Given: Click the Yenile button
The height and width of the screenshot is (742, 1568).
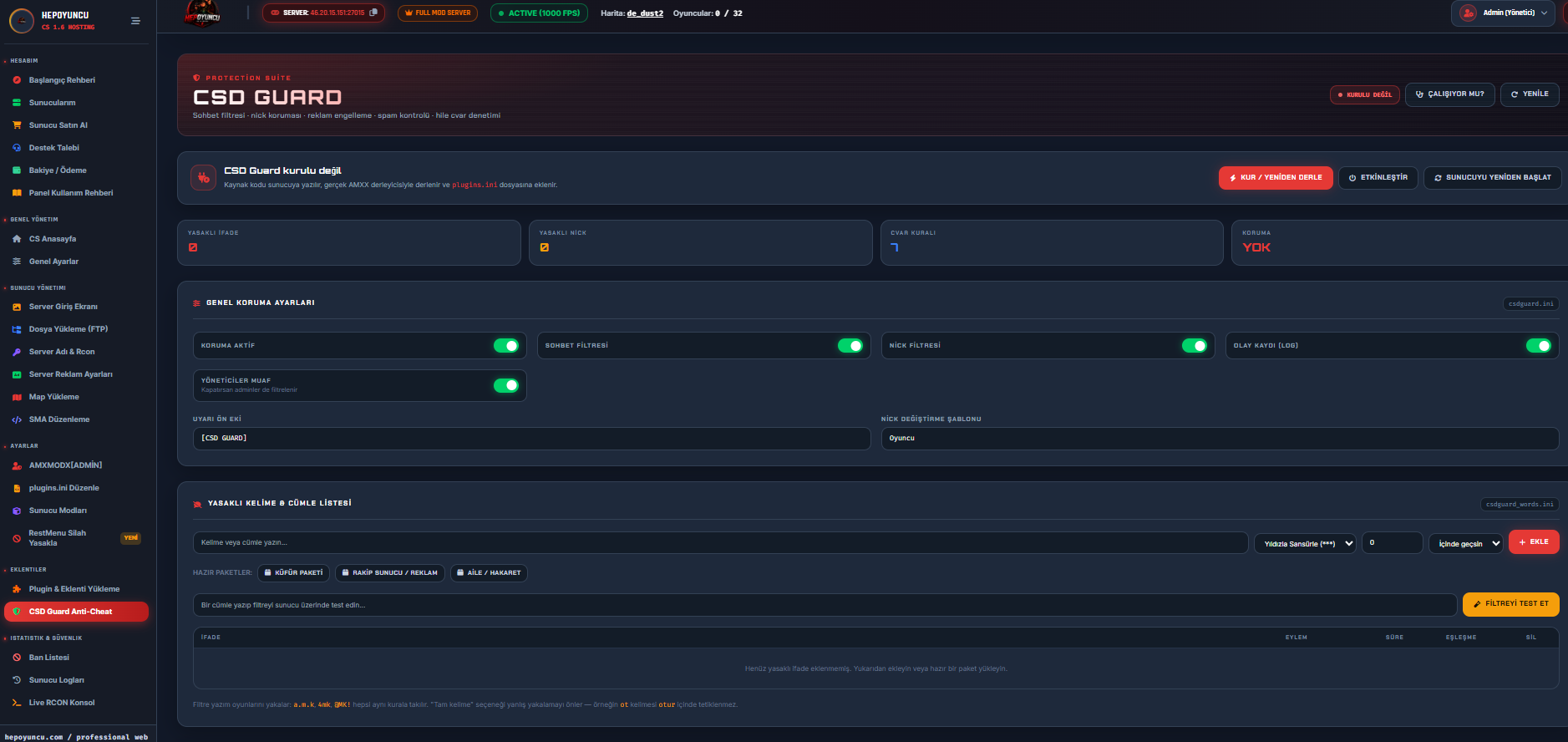Looking at the screenshot, I should click(x=1530, y=94).
